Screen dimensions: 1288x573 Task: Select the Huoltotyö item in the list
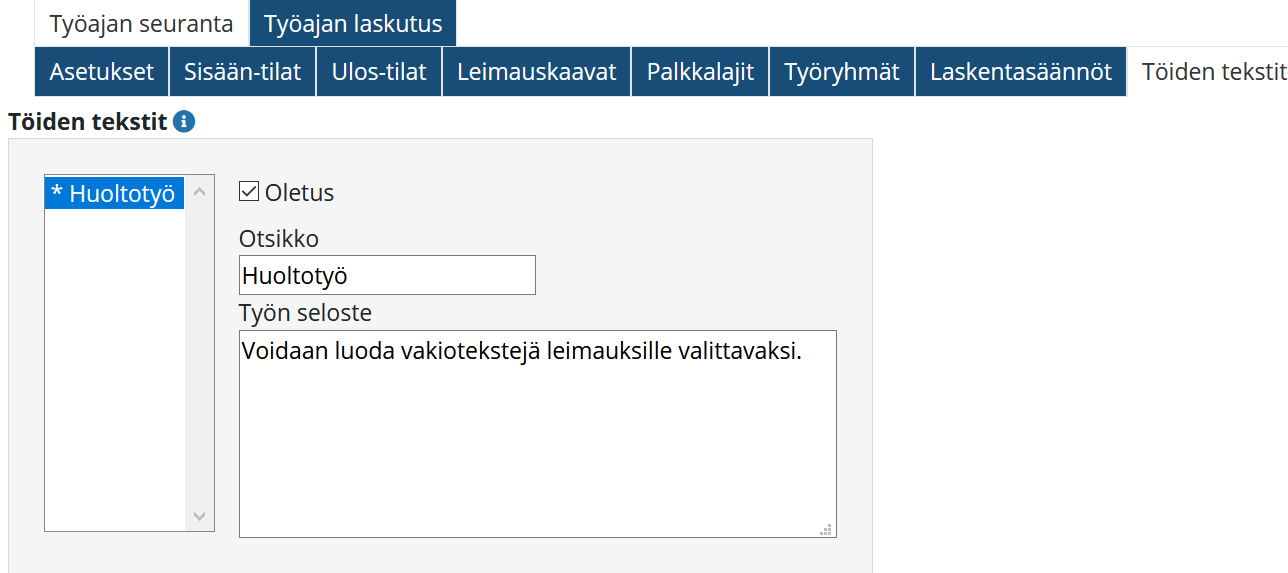(x=114, y=194)
